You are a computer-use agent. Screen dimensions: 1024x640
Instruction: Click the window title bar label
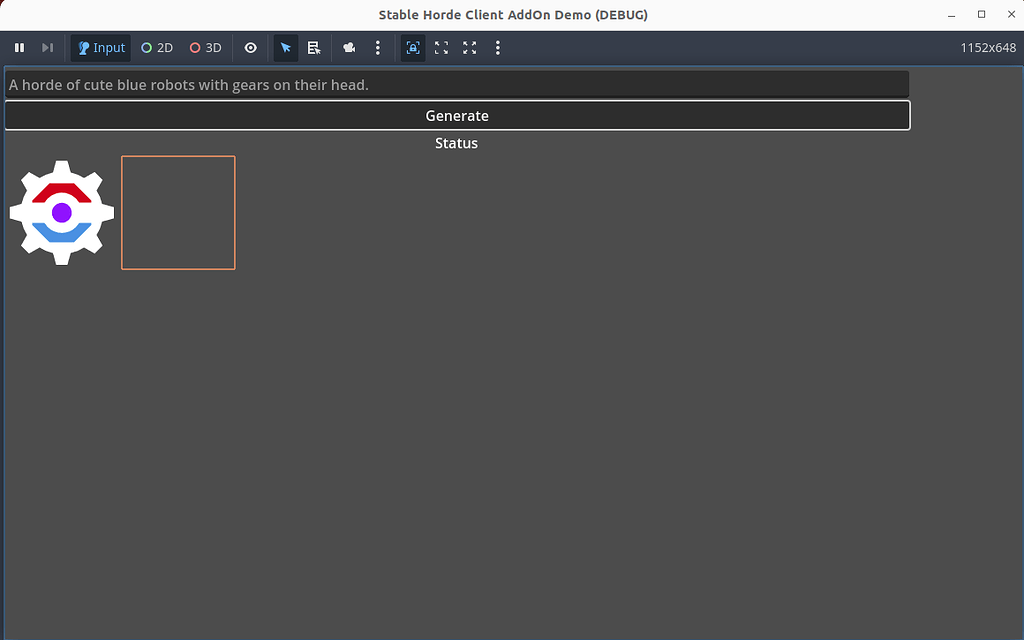pyautogui.click(x=512, y=14)
